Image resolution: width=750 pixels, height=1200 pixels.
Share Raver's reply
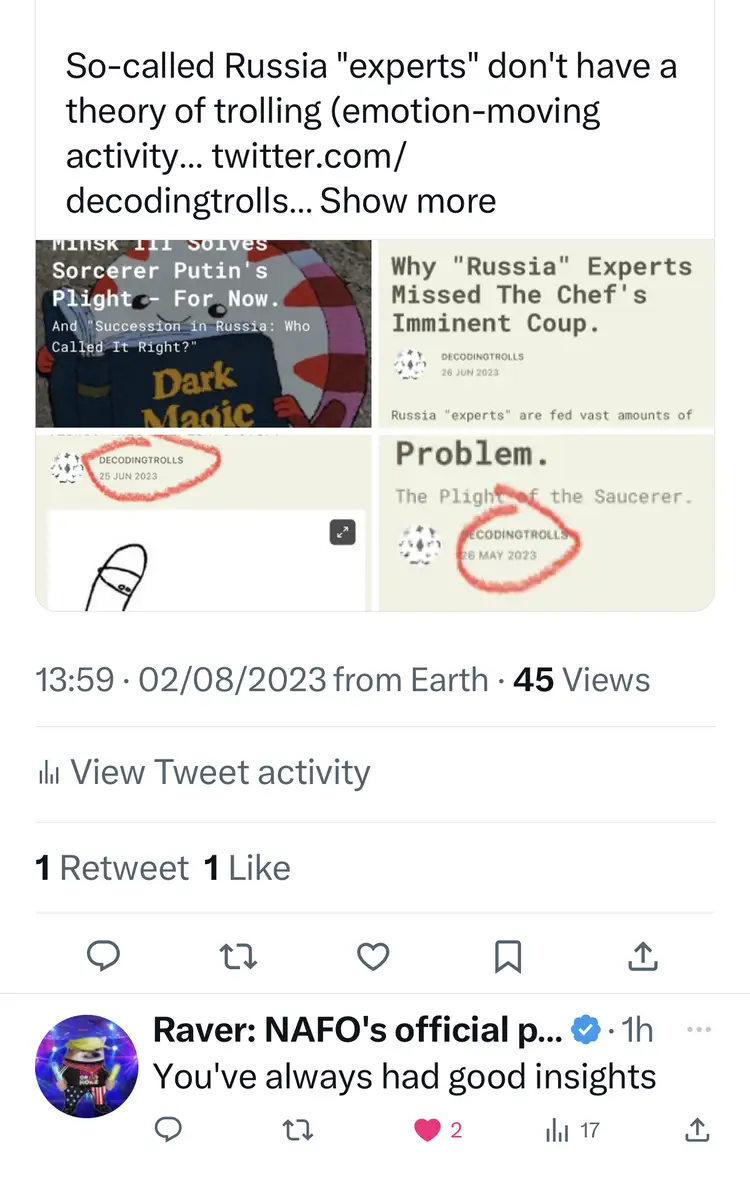tap(697, 1130)
